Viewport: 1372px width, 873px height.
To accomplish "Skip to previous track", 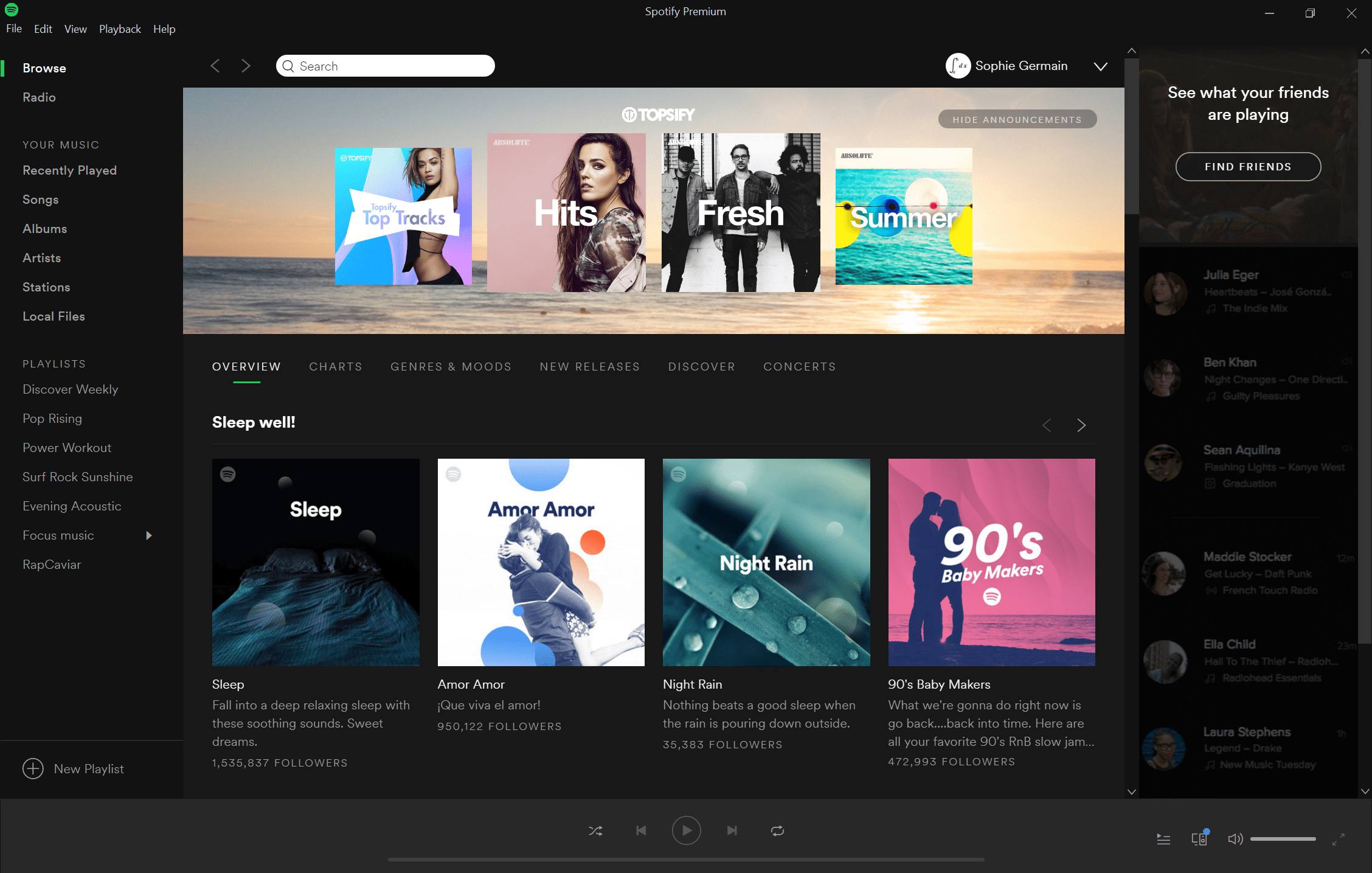I will (641, 831).
